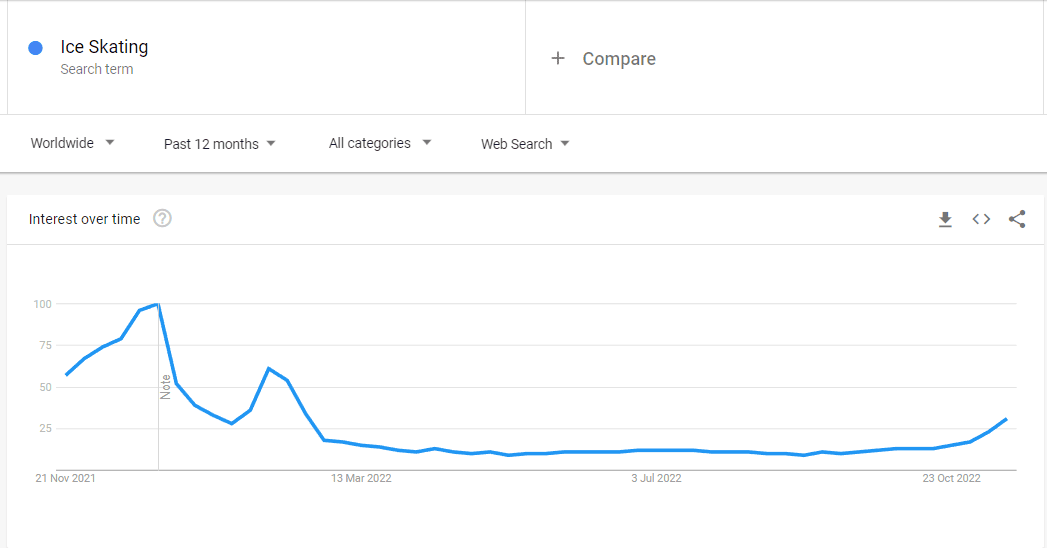Image resolution: width=1047 pixels, height=548 pixels.
Task: Click the Note marker on the chart
Action: coord(166,387)
